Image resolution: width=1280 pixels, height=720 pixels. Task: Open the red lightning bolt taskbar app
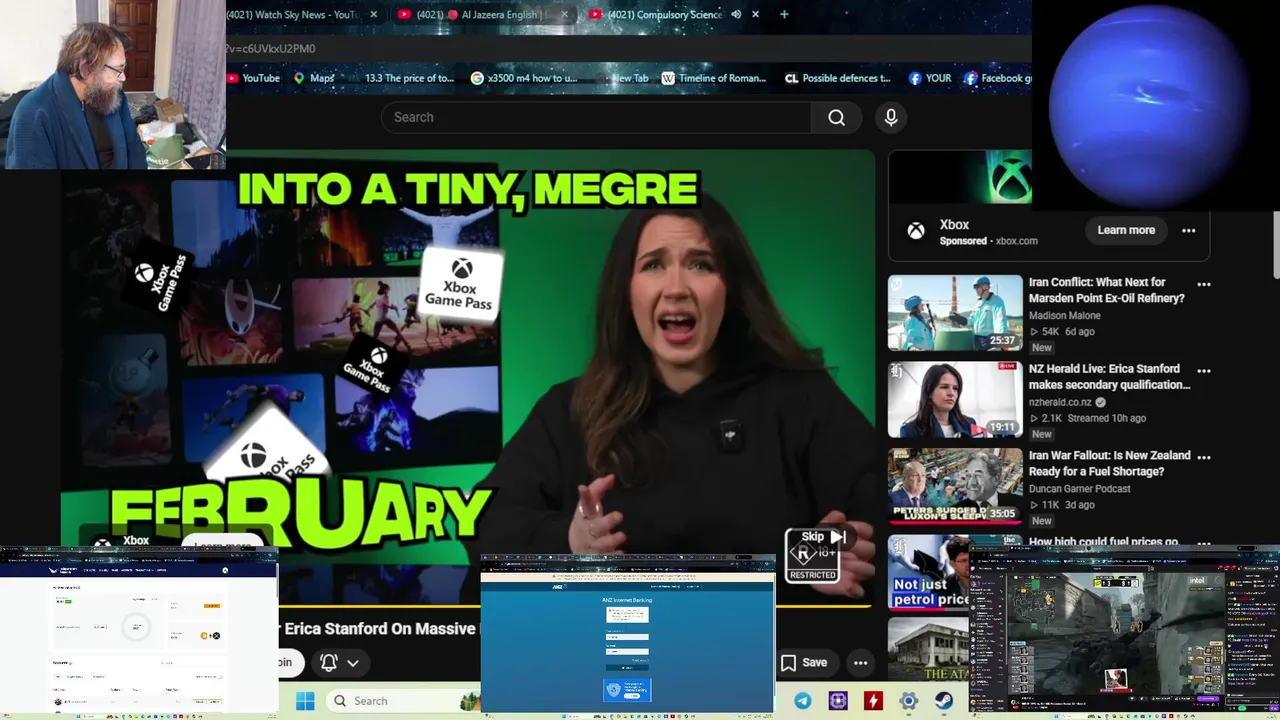(x=873, y=701)
